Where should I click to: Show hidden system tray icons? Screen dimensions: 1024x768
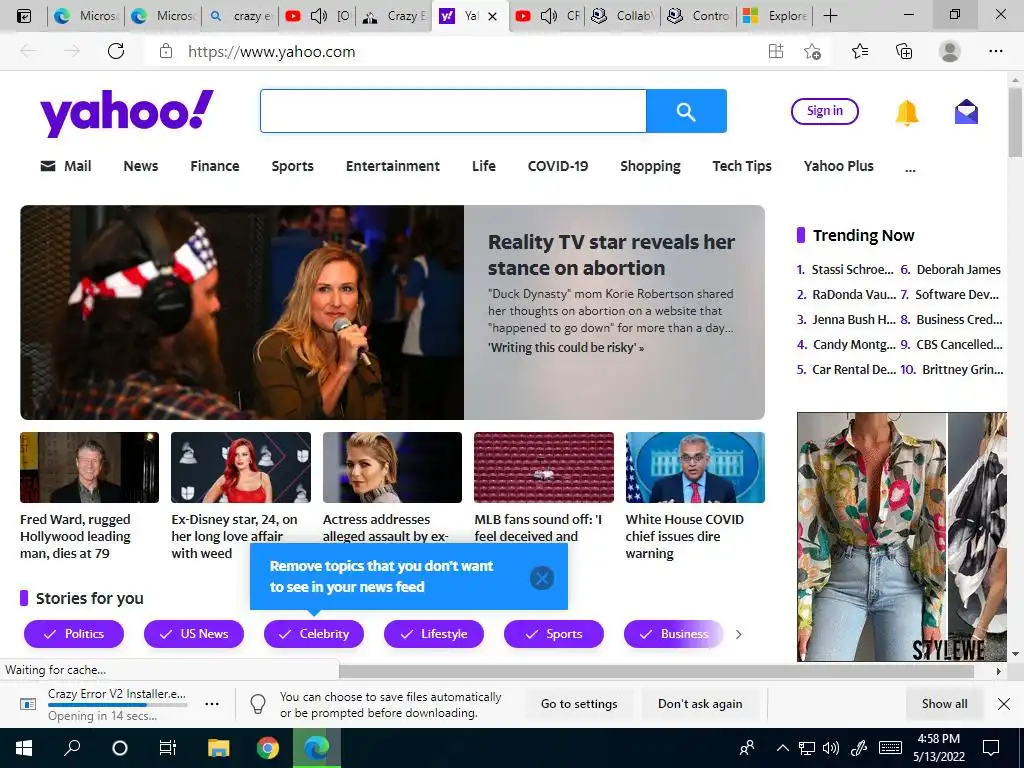click(782, 748)
